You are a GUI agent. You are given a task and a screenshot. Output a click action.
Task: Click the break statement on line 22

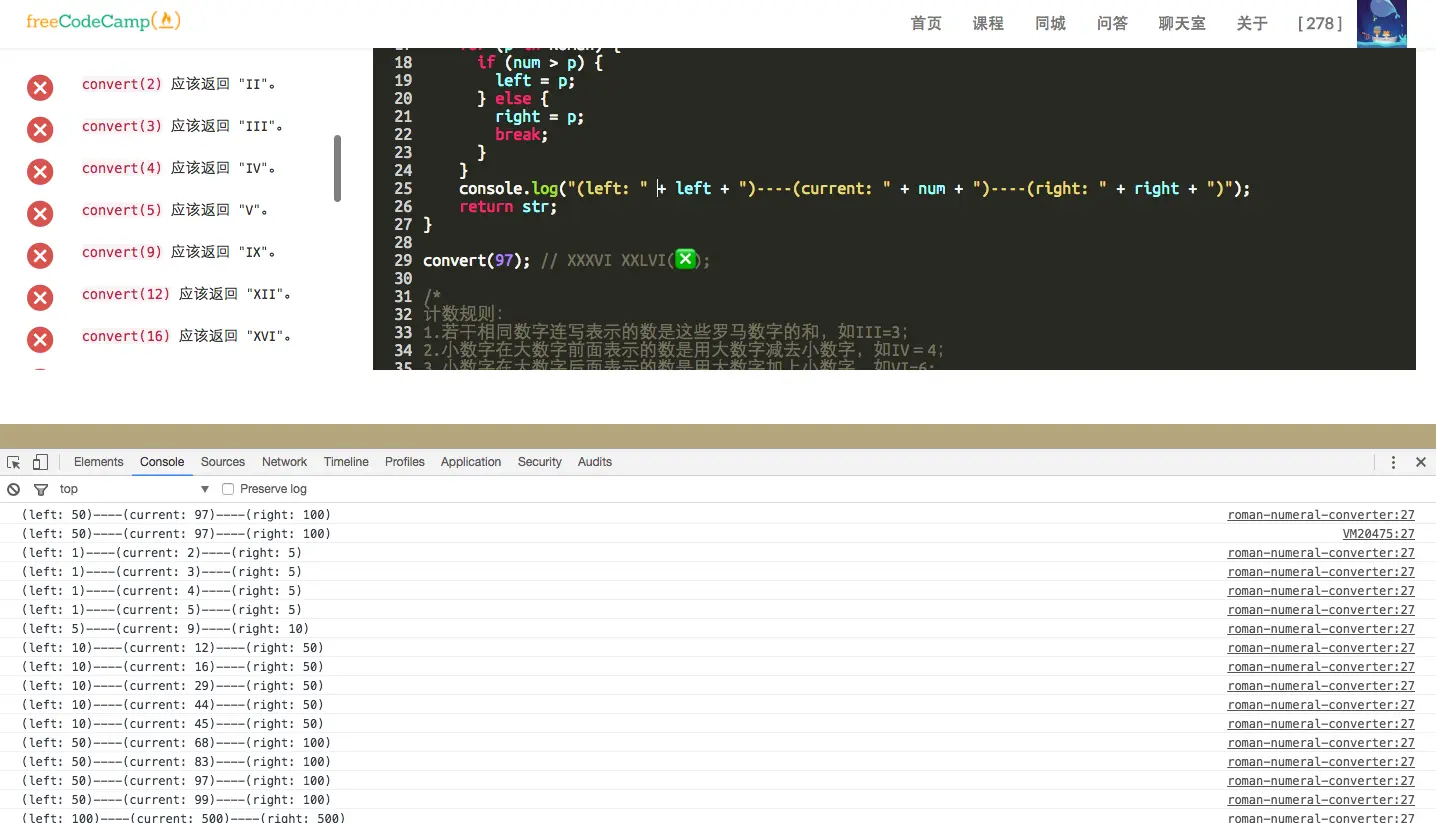point(522,134)
